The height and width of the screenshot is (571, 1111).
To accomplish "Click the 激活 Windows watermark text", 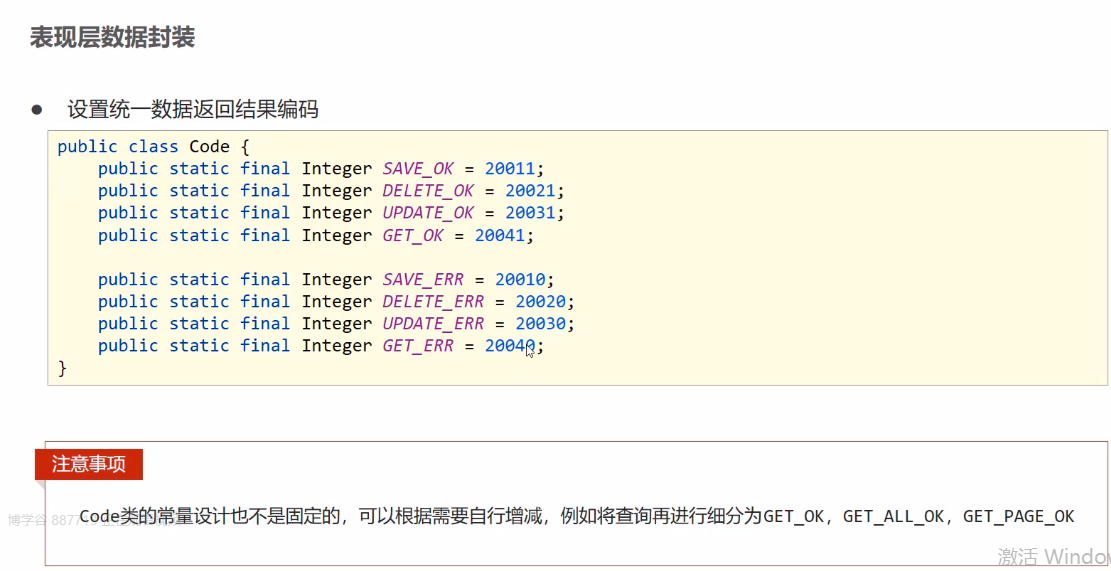I will pos(1053,555).
